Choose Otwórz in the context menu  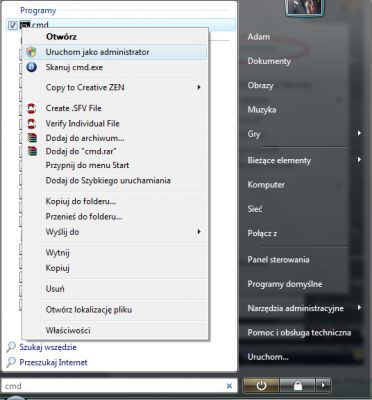(116, 37)
